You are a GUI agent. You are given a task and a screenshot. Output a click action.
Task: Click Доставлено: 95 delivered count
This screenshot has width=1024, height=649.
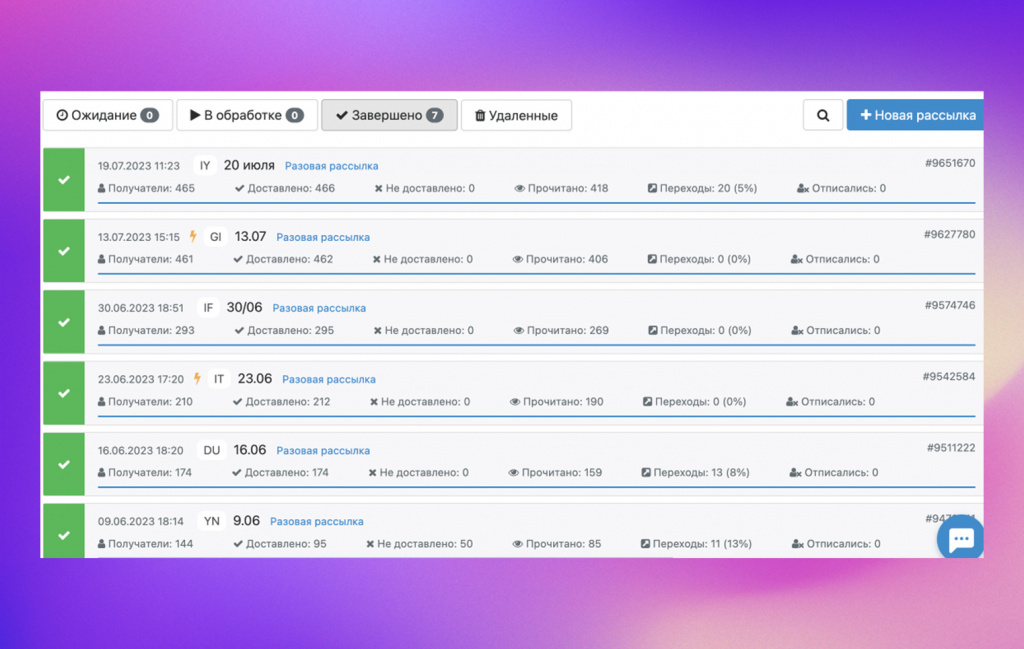[x=280, y=544]
